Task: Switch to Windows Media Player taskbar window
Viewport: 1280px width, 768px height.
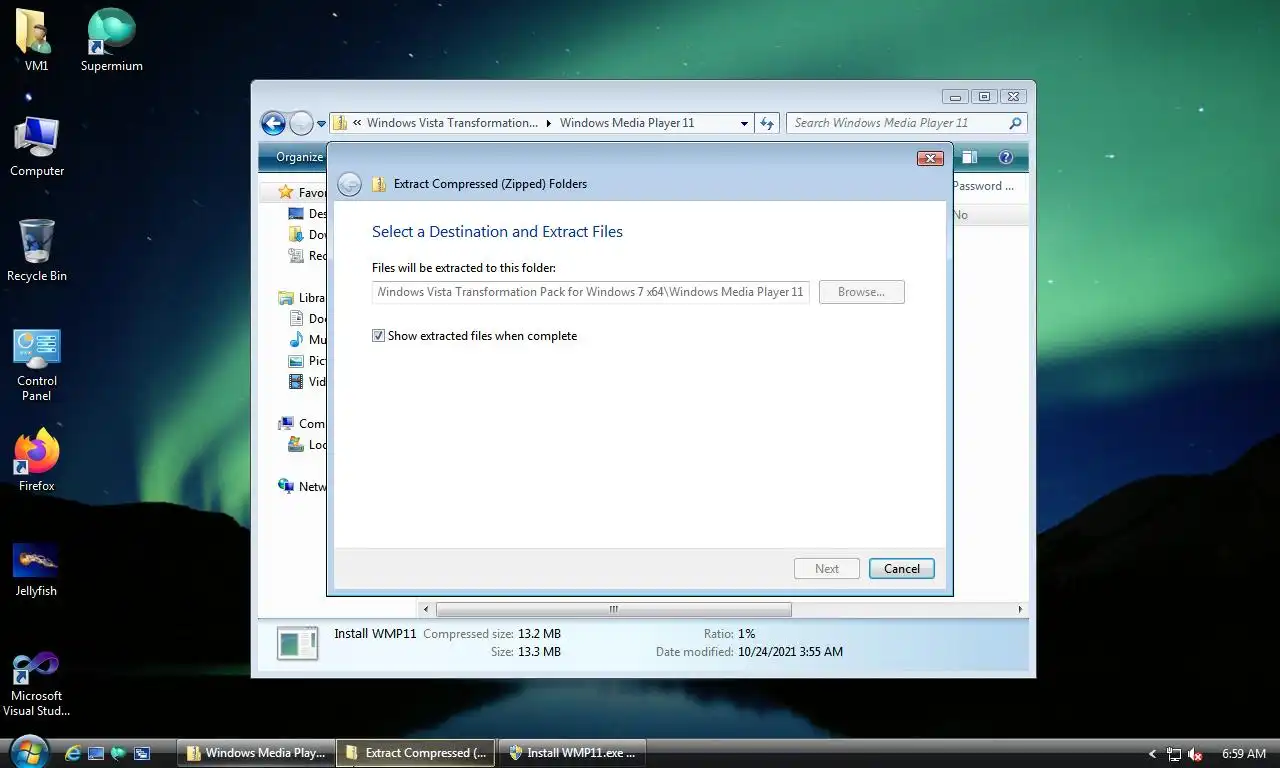Action: click(x=256, y=753)
